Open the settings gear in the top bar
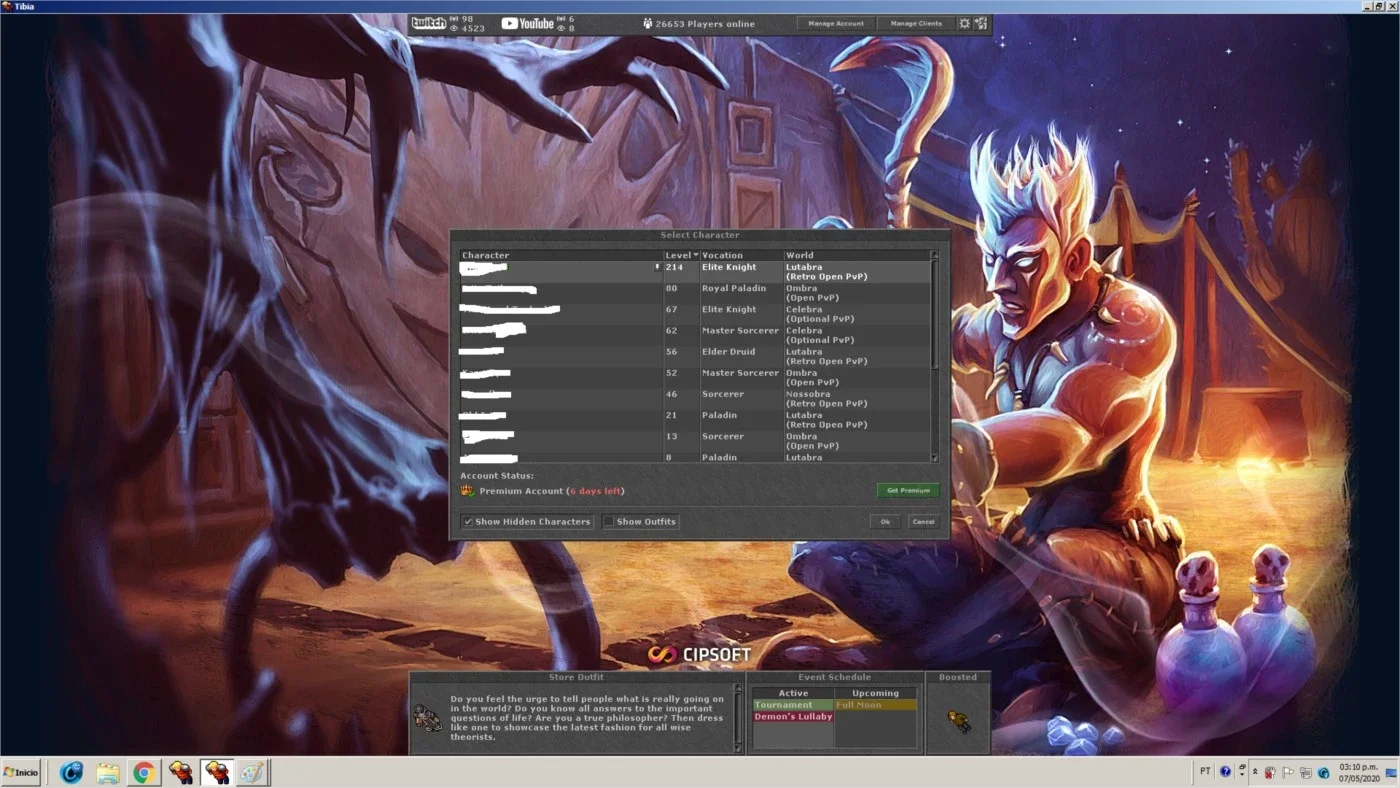The height and width of the screenshot is (788, 1400). coord(964,23)
